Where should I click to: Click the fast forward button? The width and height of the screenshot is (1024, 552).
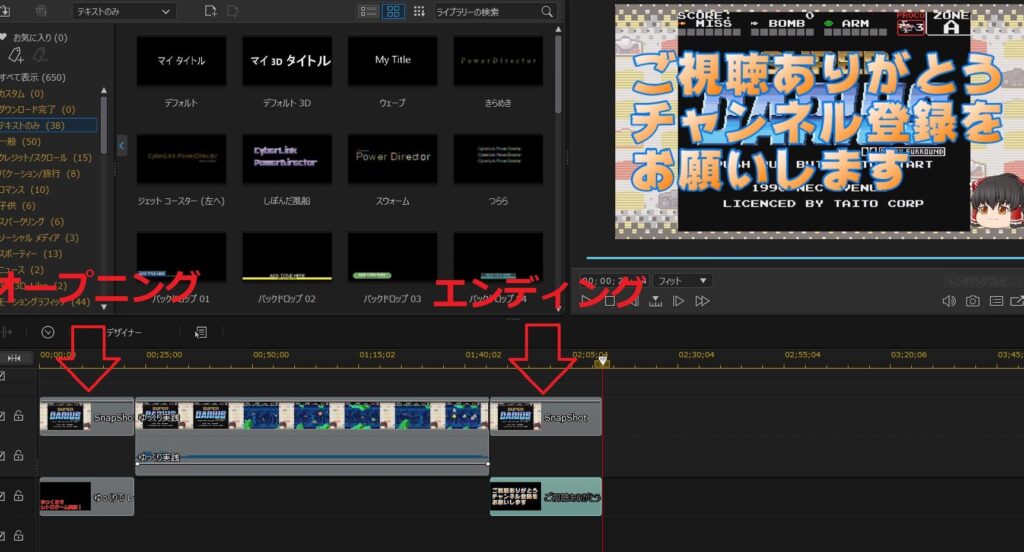702,301
